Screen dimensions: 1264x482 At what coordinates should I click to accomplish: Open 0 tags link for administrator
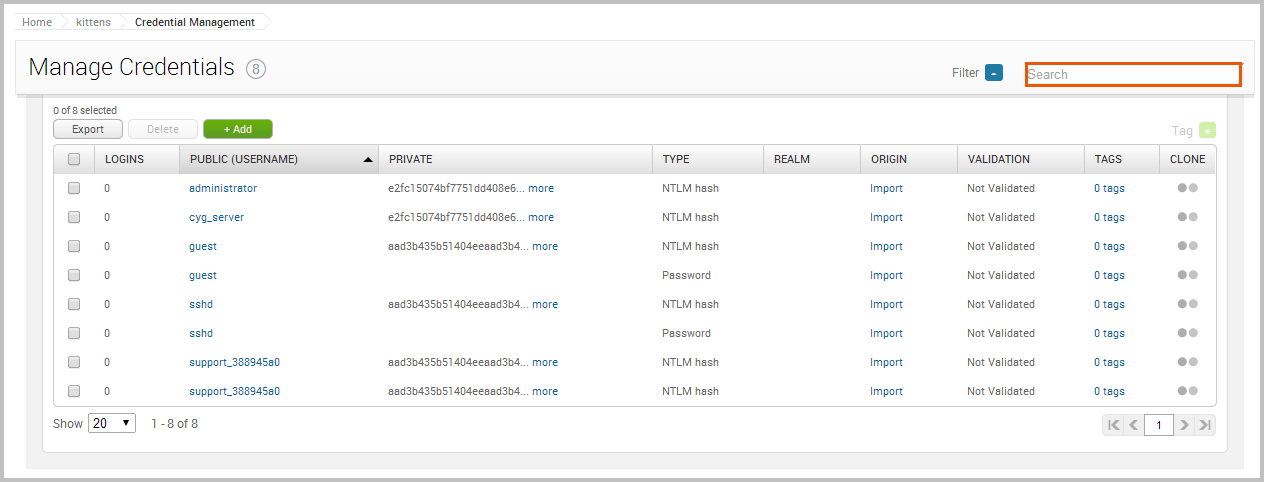[x=1109, y=188]
